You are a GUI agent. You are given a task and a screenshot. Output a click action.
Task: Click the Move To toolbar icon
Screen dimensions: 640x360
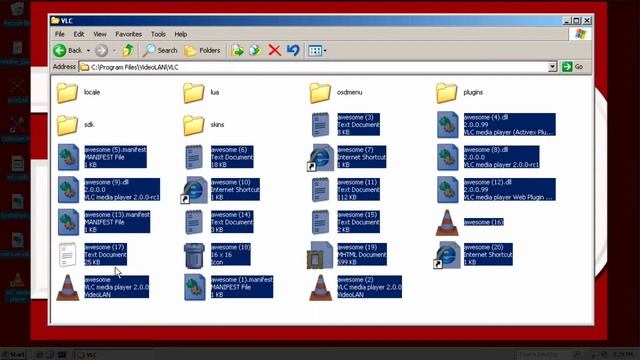click(237, 51)
